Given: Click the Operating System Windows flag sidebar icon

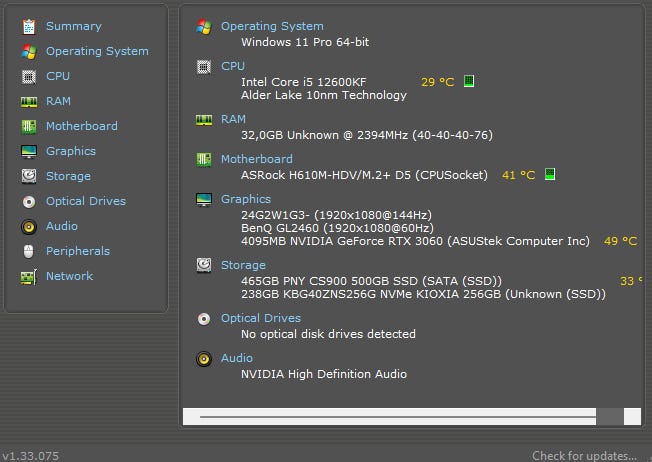Looking at the screenshot, I should pyautogui.click(x=29, y=52).
